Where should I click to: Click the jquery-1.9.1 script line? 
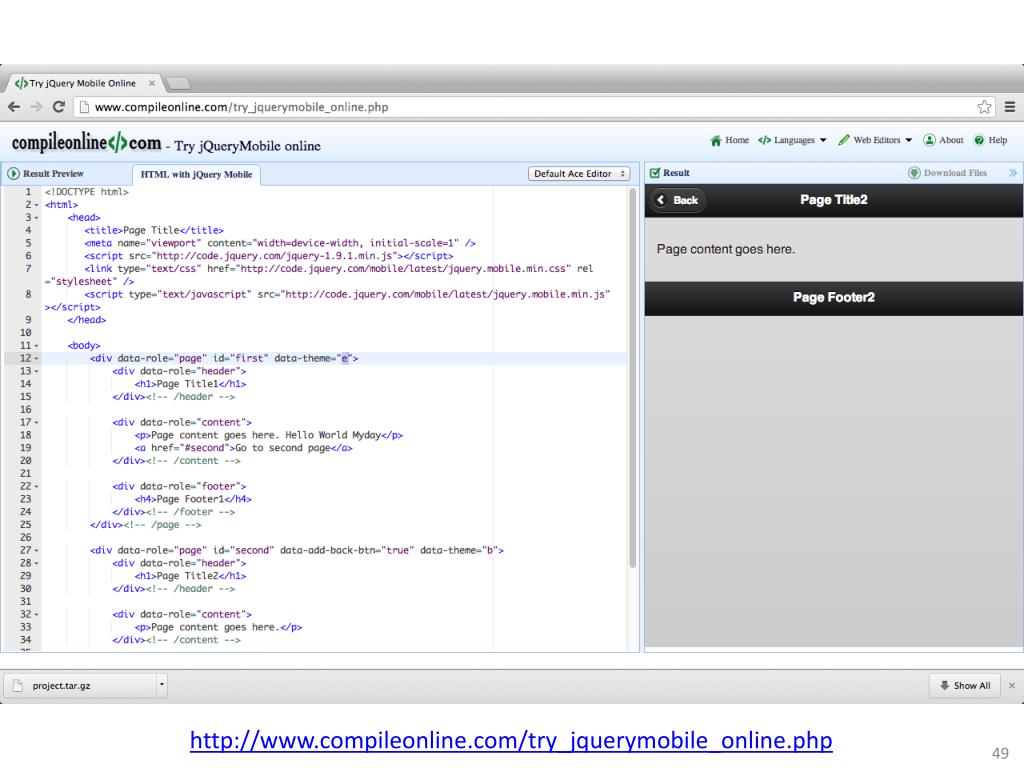[268, 256]
